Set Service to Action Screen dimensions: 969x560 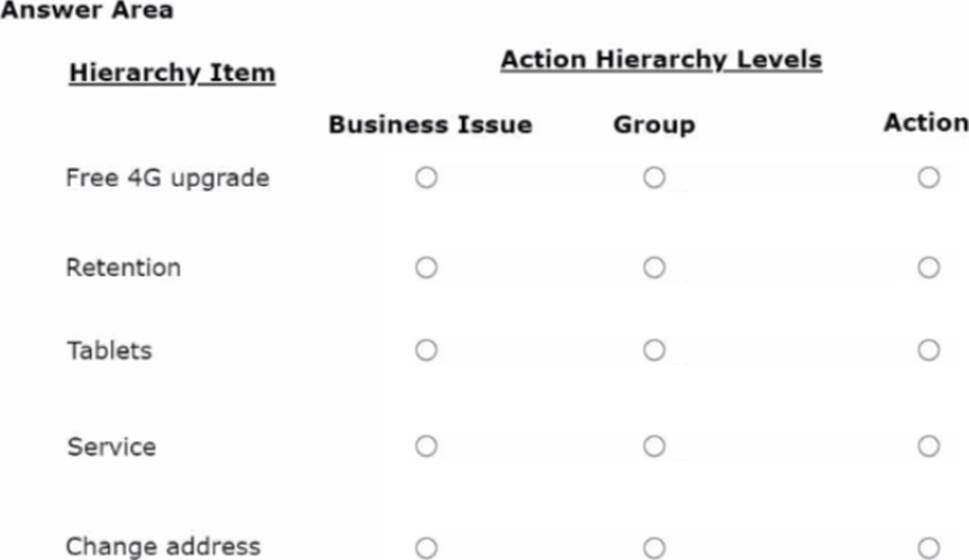[x=928, y=446]
